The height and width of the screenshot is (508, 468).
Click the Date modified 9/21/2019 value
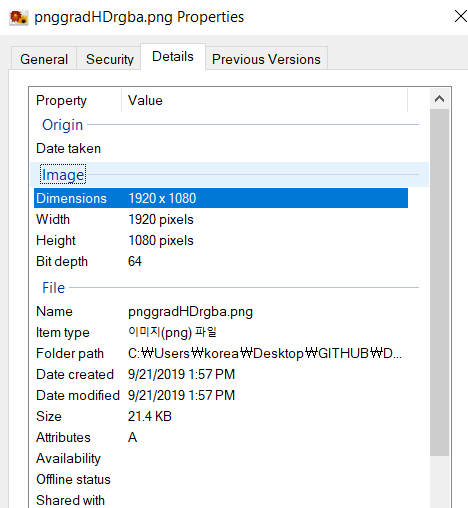[x=182, y=395]
